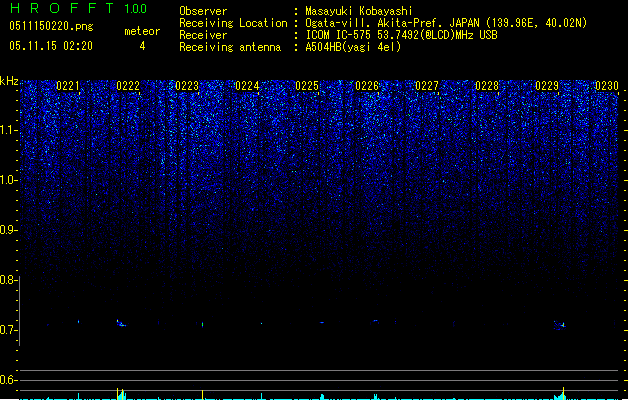Screen dimensions: 629x400
Task: Select the file name 0511150220.png
Action: [51, 26]
